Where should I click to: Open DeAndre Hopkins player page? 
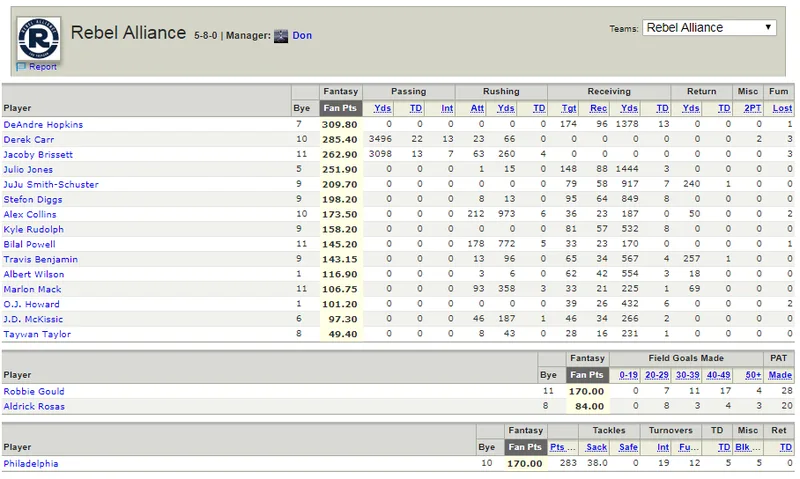(x=43, y=124)
